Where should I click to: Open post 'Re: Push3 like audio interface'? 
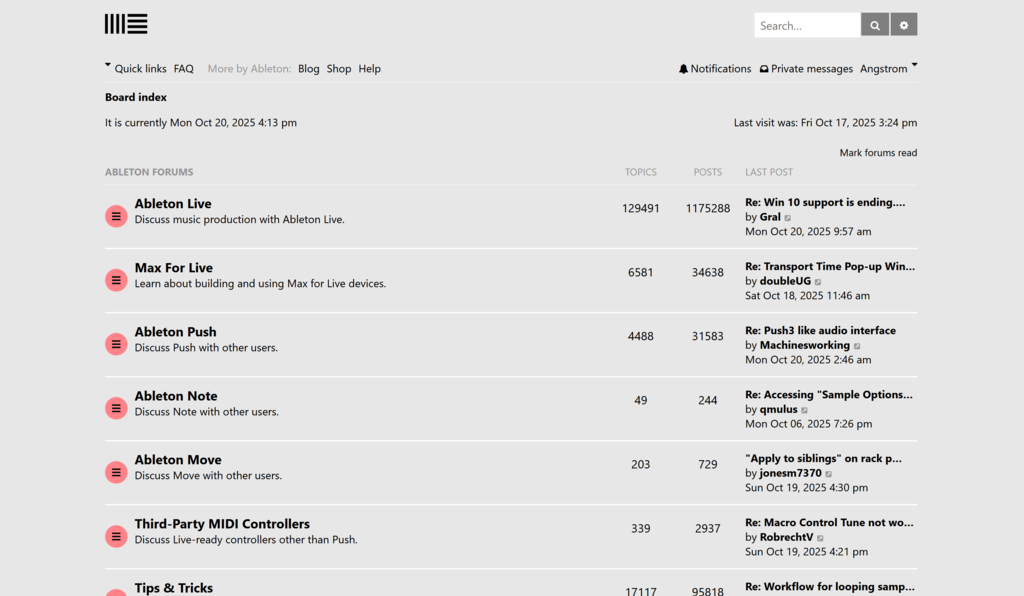[820, 330]
